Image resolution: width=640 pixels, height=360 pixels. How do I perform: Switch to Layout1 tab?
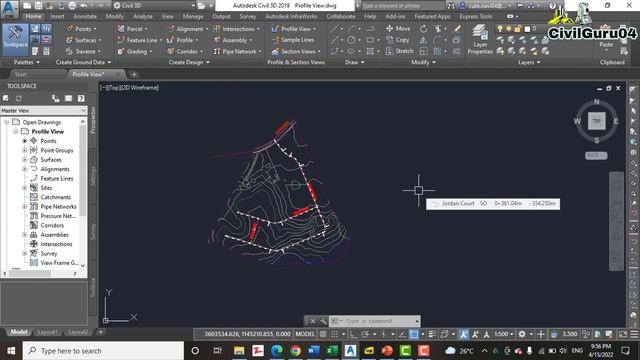pyautogui.click(x=47, y=332)
